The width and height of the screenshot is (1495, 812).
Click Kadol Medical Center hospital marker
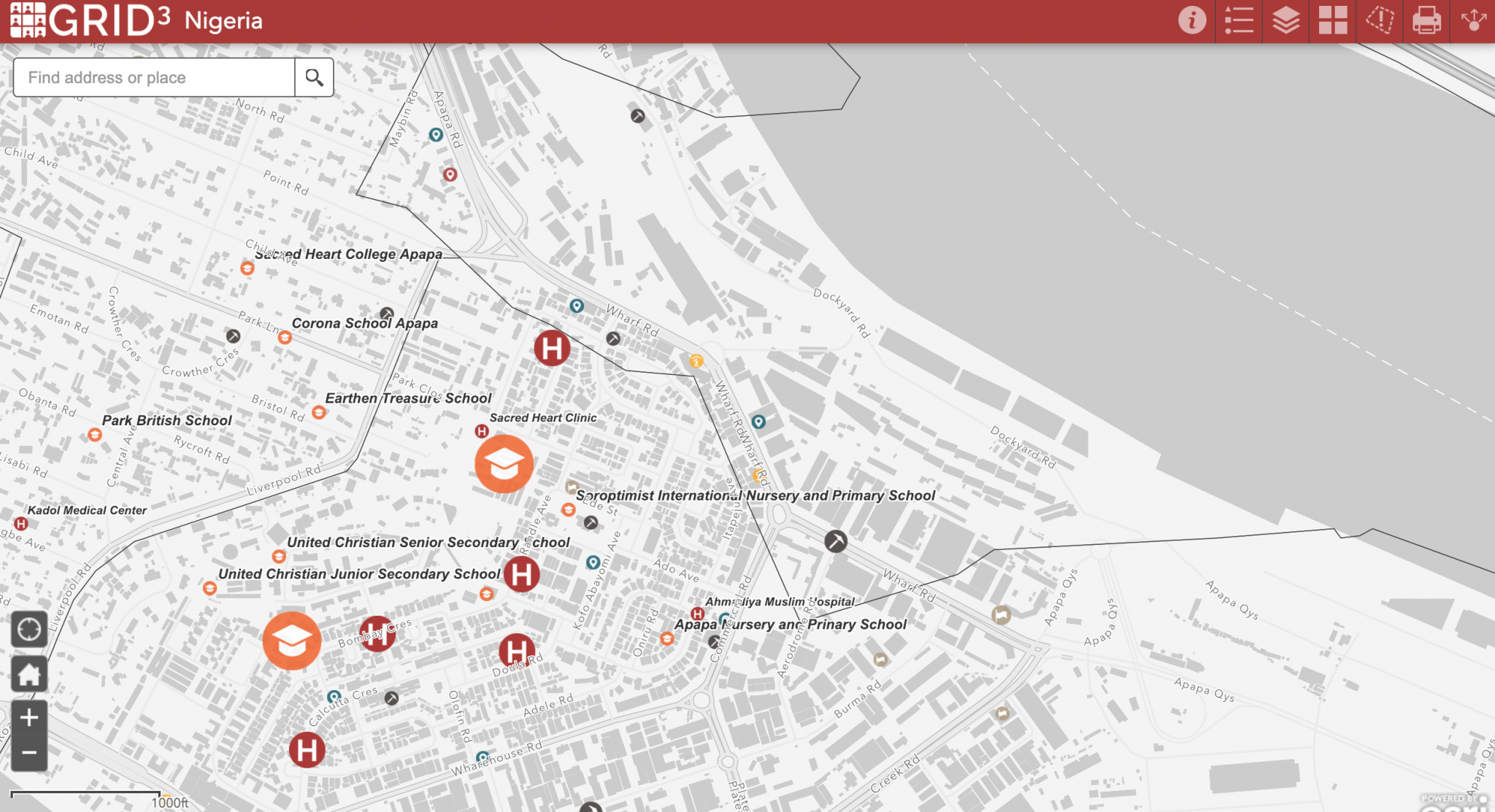[21, 524]
